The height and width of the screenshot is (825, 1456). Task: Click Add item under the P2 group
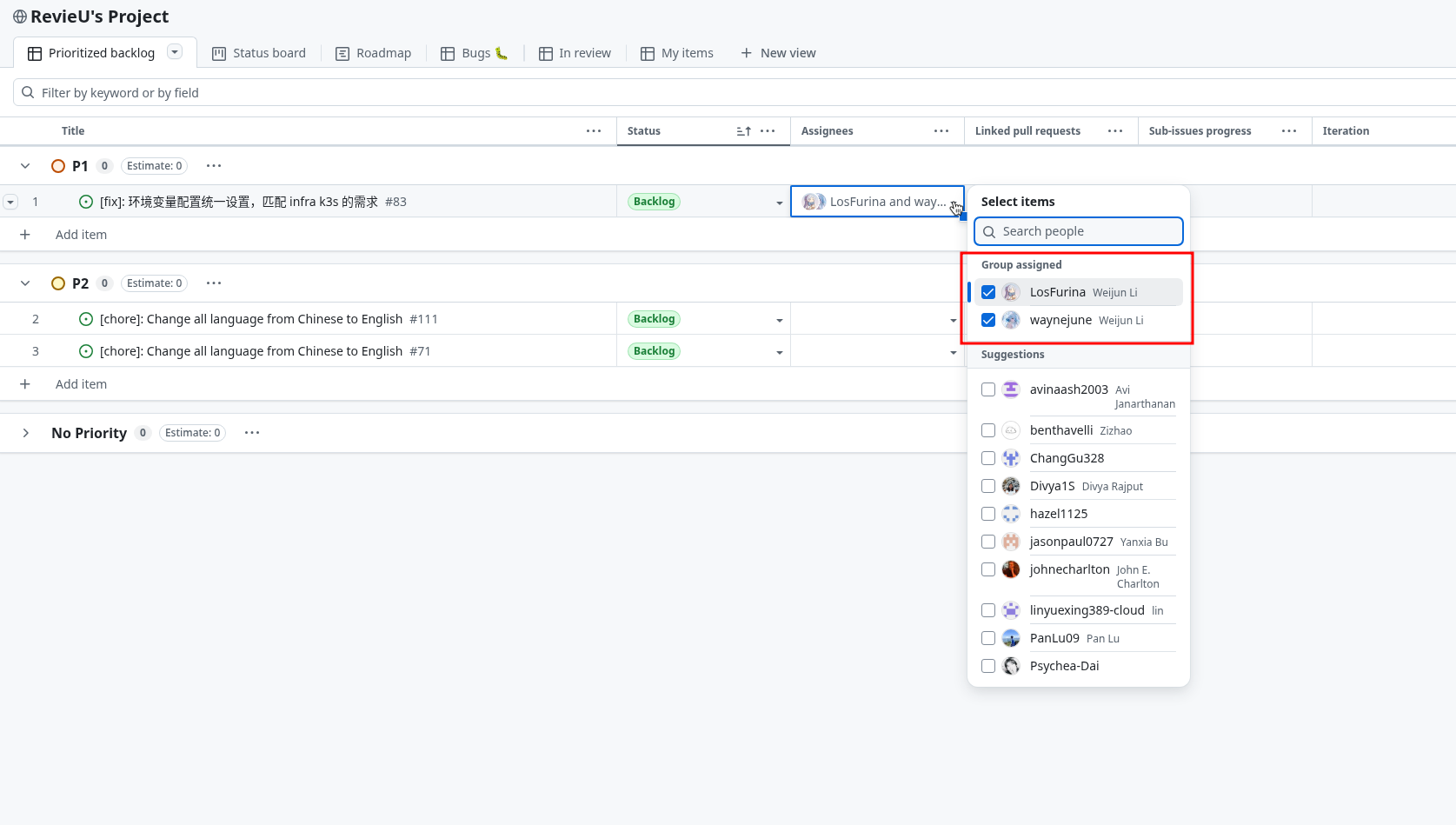(81, 383)
